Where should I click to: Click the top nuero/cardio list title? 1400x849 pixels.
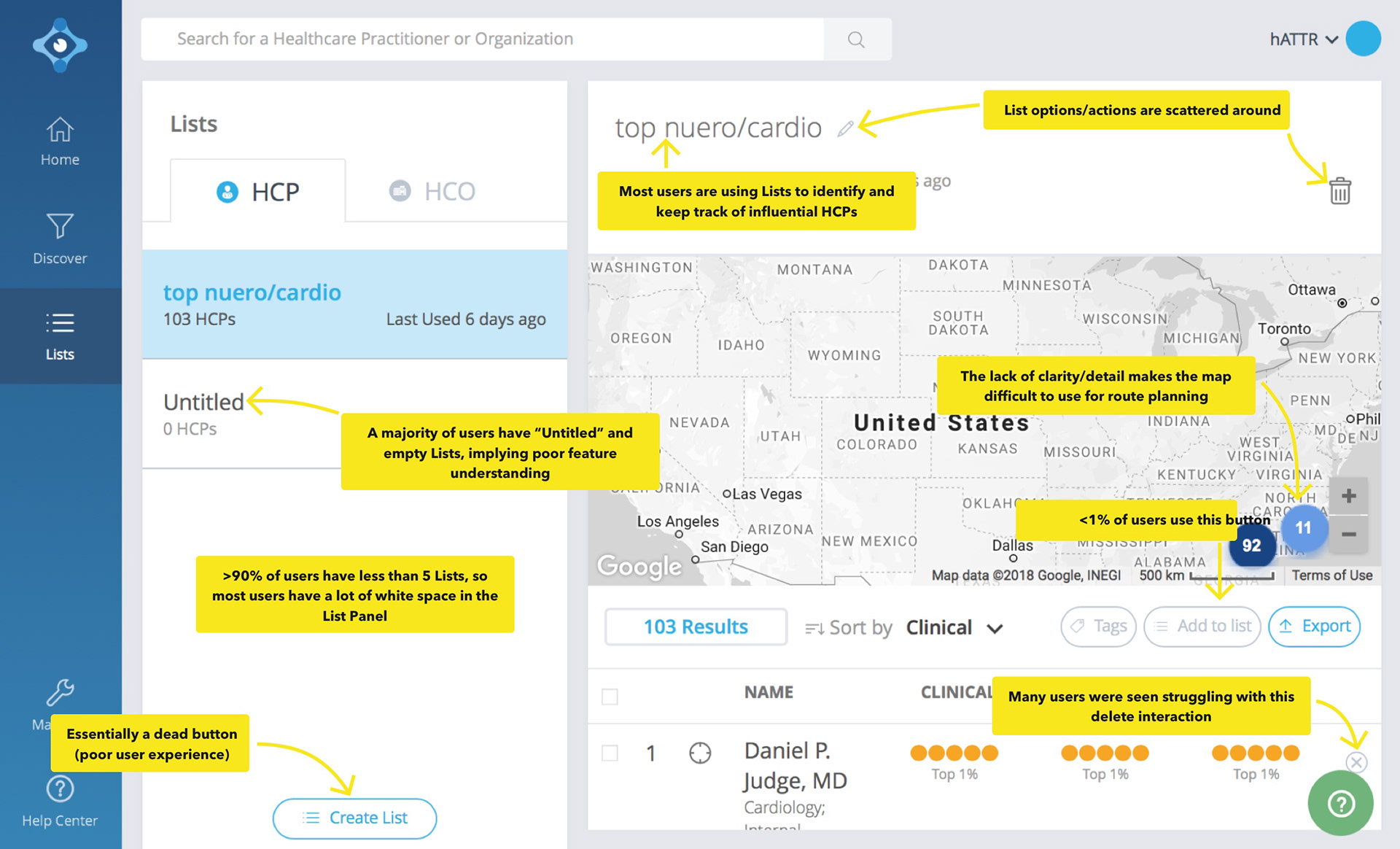coord(718,128)
